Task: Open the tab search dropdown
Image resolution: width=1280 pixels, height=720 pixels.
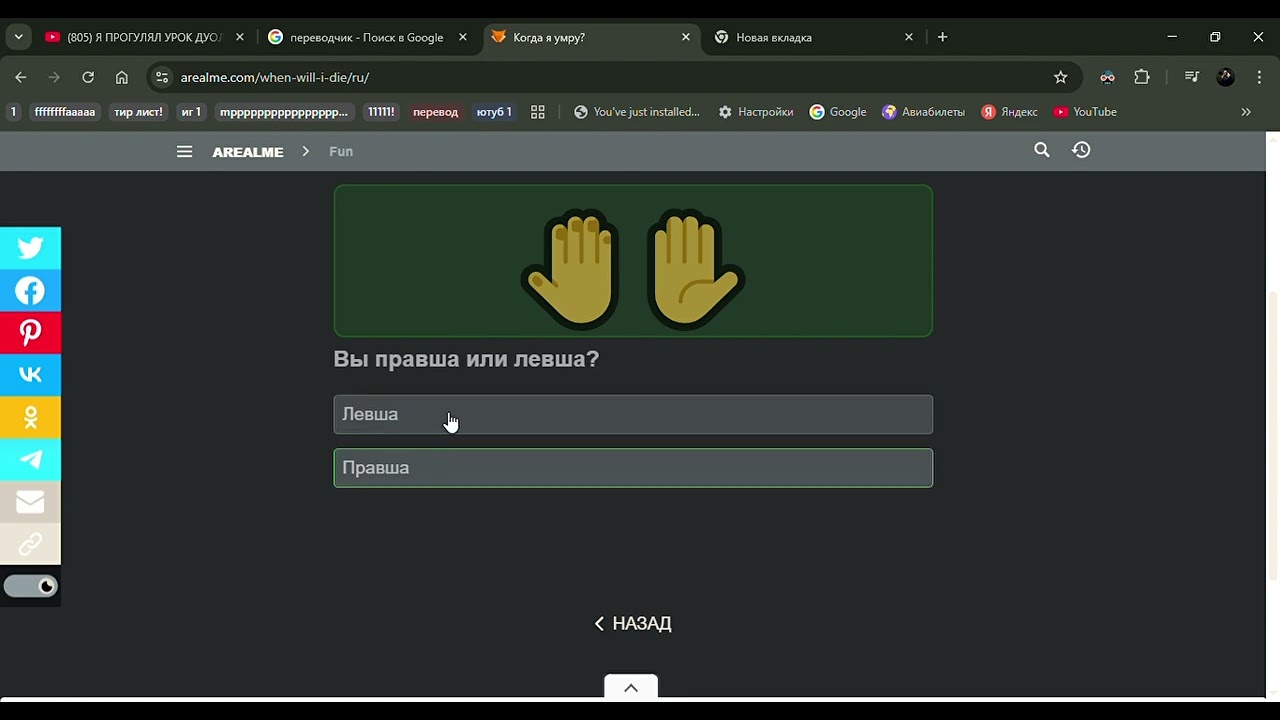Action: pyautogui.click(x=18, y=37)
